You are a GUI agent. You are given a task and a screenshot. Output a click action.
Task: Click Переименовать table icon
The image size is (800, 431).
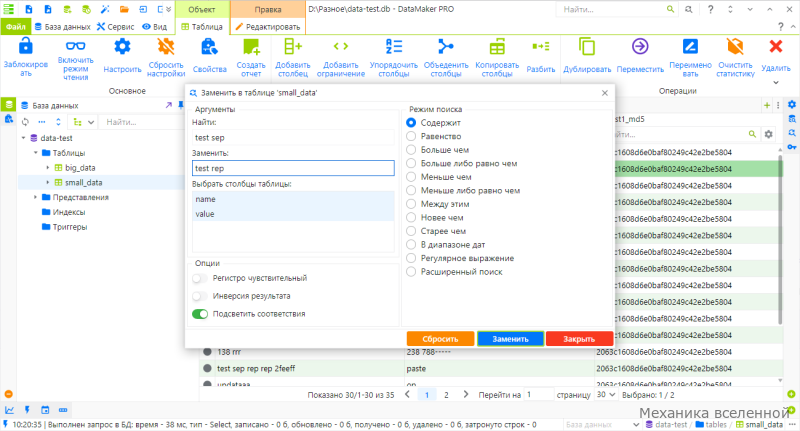pyautogui.click(x=690, y=46)
